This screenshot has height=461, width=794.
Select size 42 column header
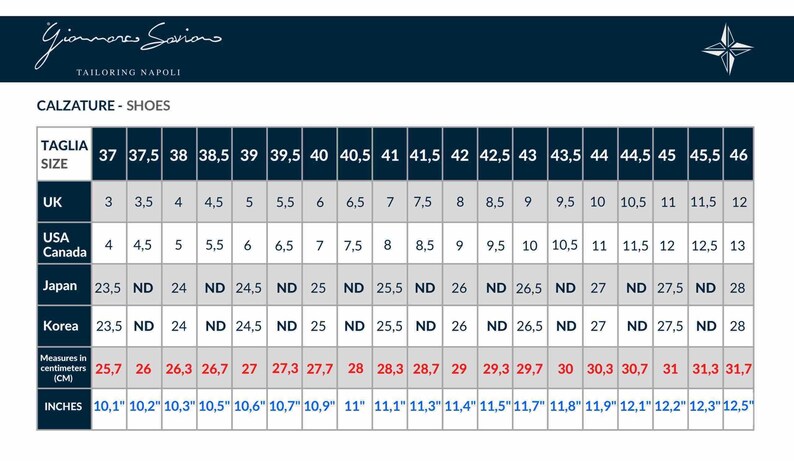tap(460, 154)
